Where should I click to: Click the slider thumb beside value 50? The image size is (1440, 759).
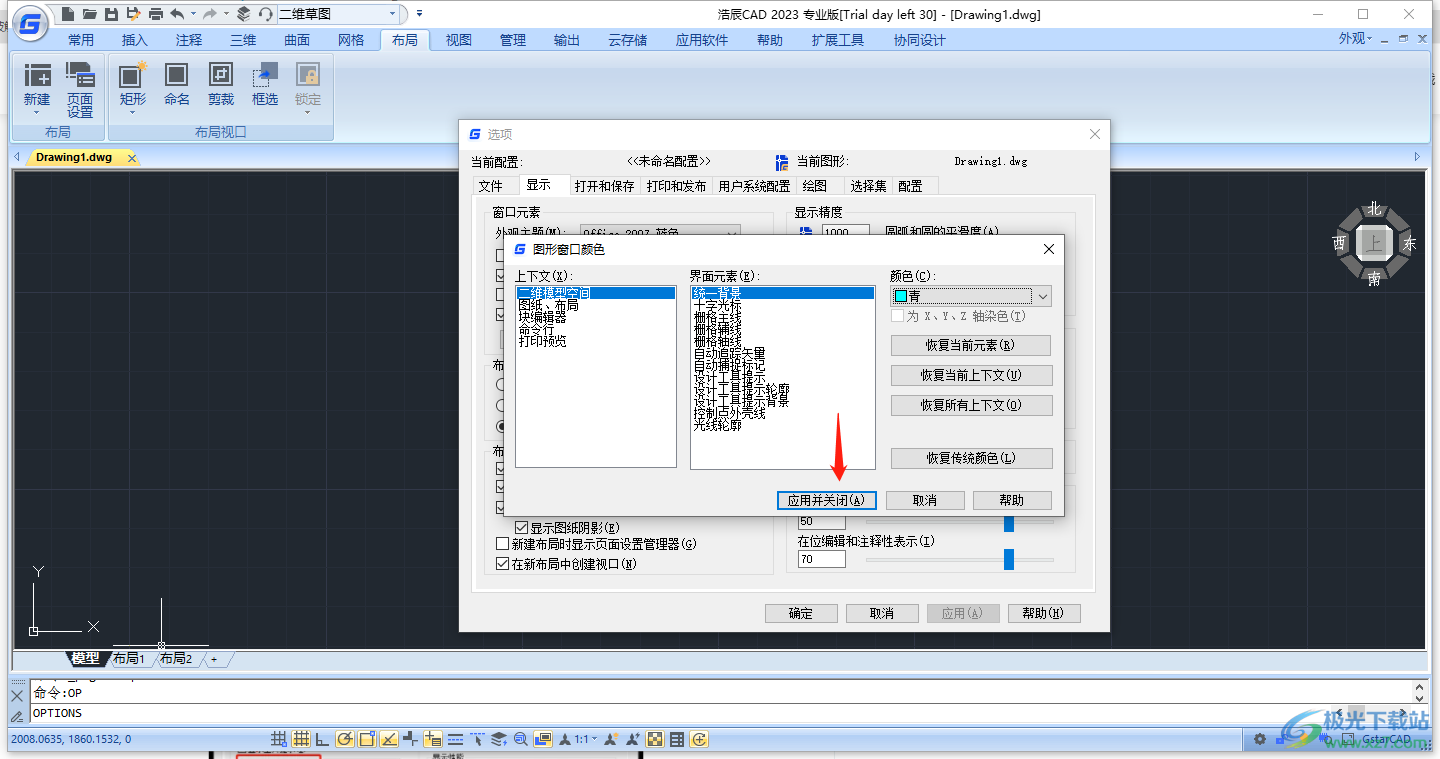coord(1008,524)
